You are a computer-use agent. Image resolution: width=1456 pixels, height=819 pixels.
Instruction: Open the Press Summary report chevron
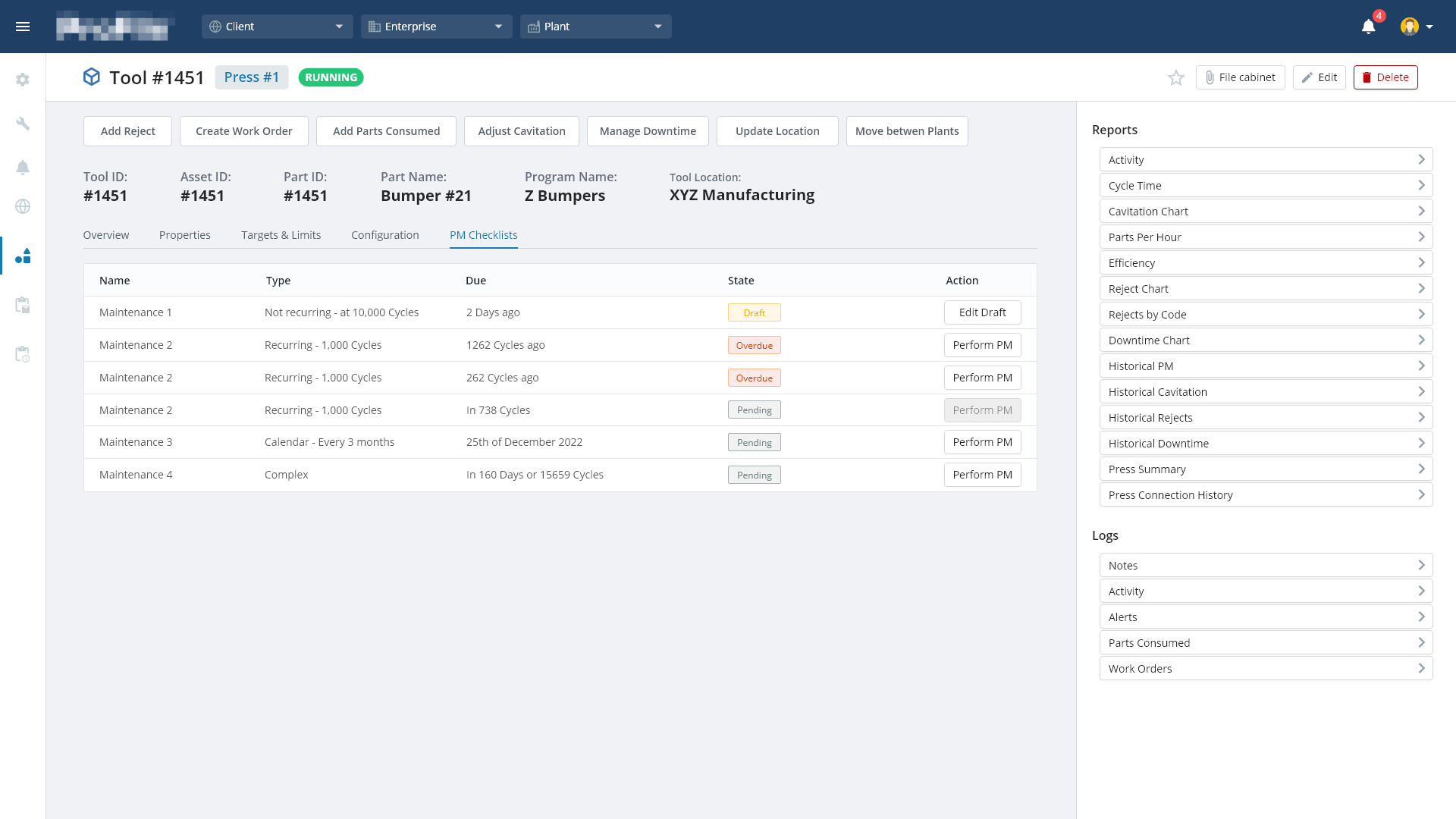1422,469
